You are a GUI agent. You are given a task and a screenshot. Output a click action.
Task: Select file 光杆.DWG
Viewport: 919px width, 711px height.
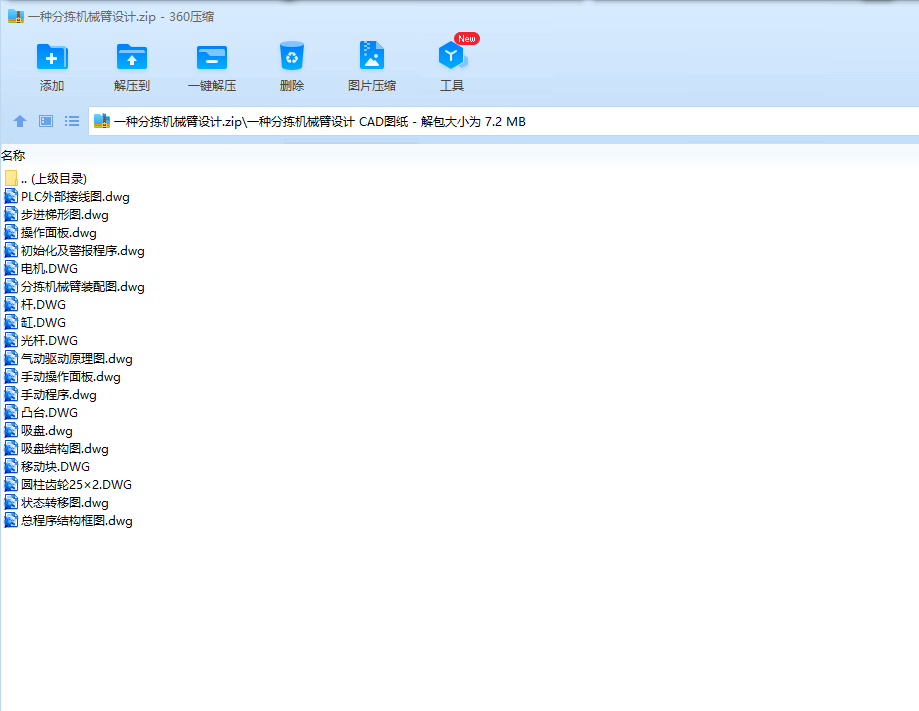click(x=49, y=341)
